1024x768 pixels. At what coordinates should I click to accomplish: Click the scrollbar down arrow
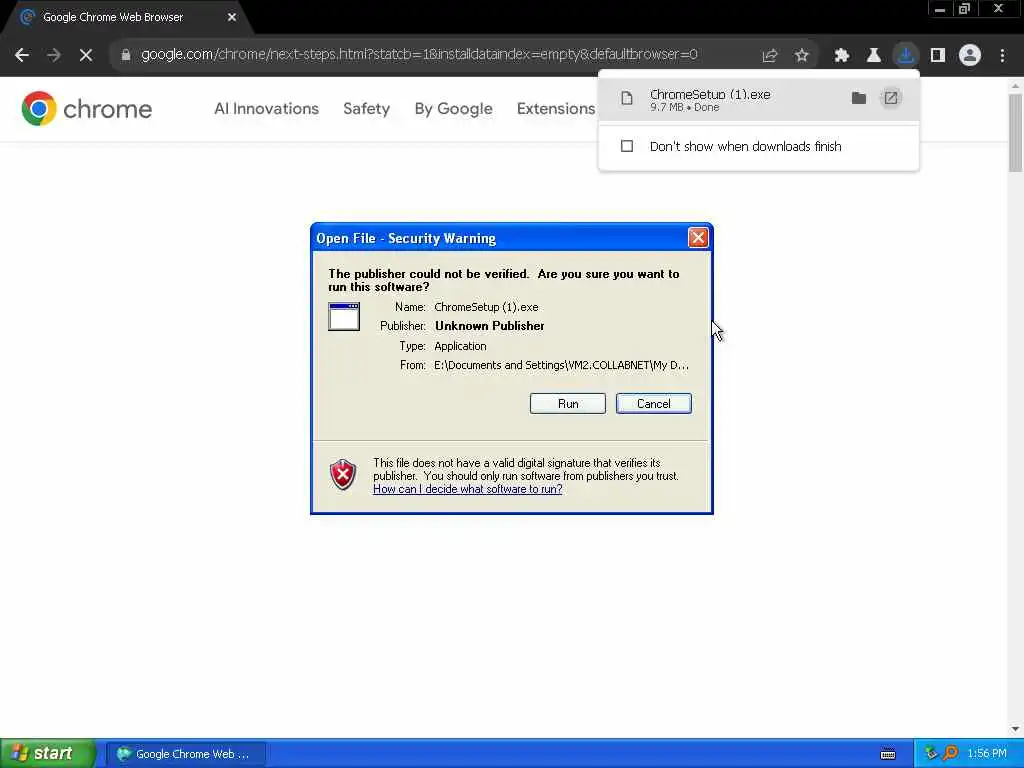pyautogui.click(x=1015, y=729)
